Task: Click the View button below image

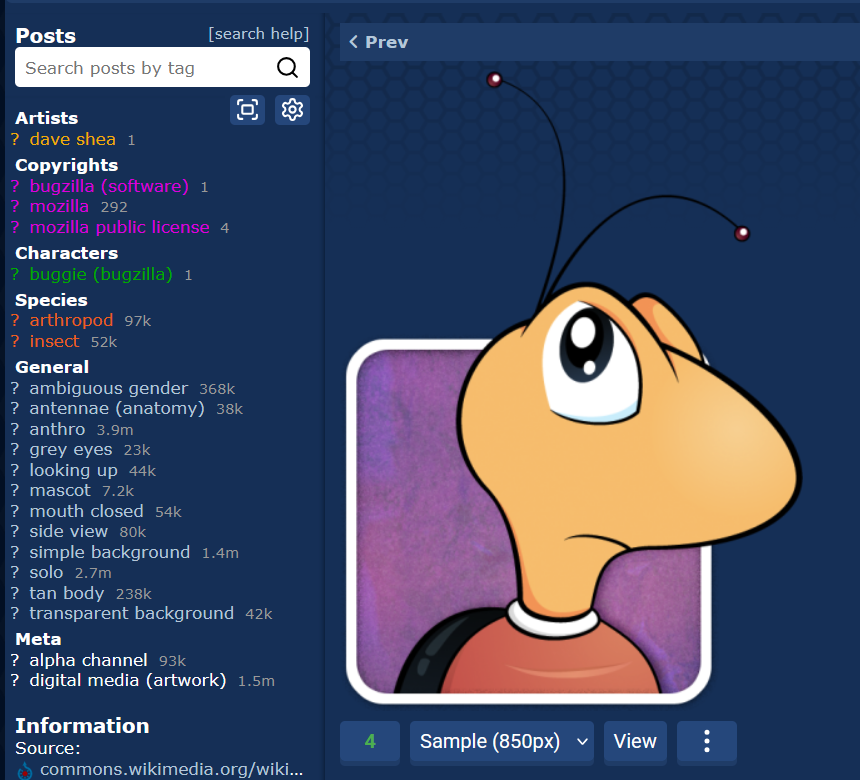Action: pos(635,741)
